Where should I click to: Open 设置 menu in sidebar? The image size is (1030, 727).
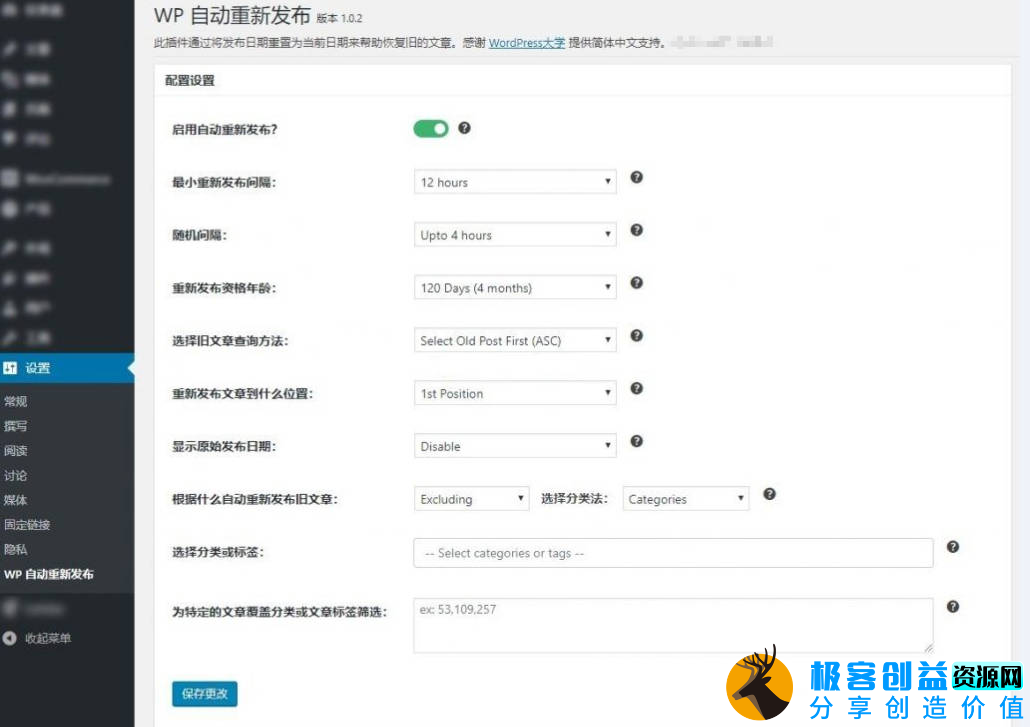point(38,368)
